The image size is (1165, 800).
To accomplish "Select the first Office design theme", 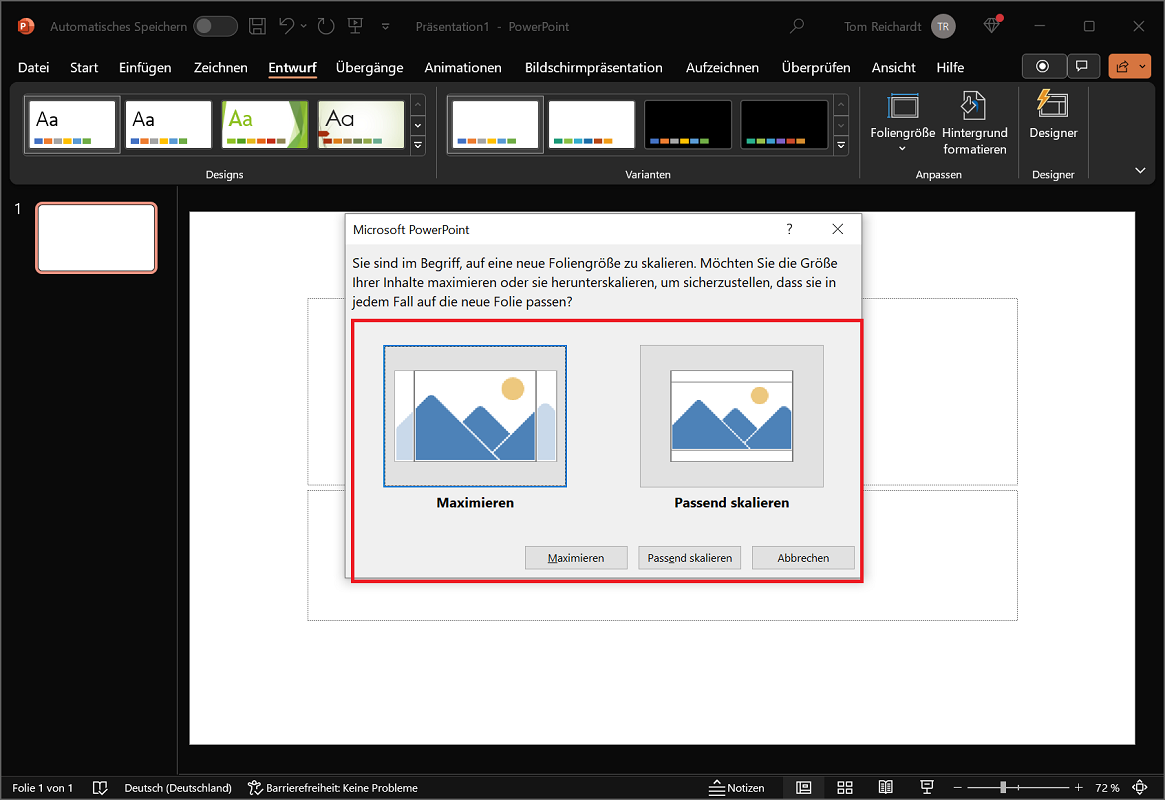I will [72, 125].
